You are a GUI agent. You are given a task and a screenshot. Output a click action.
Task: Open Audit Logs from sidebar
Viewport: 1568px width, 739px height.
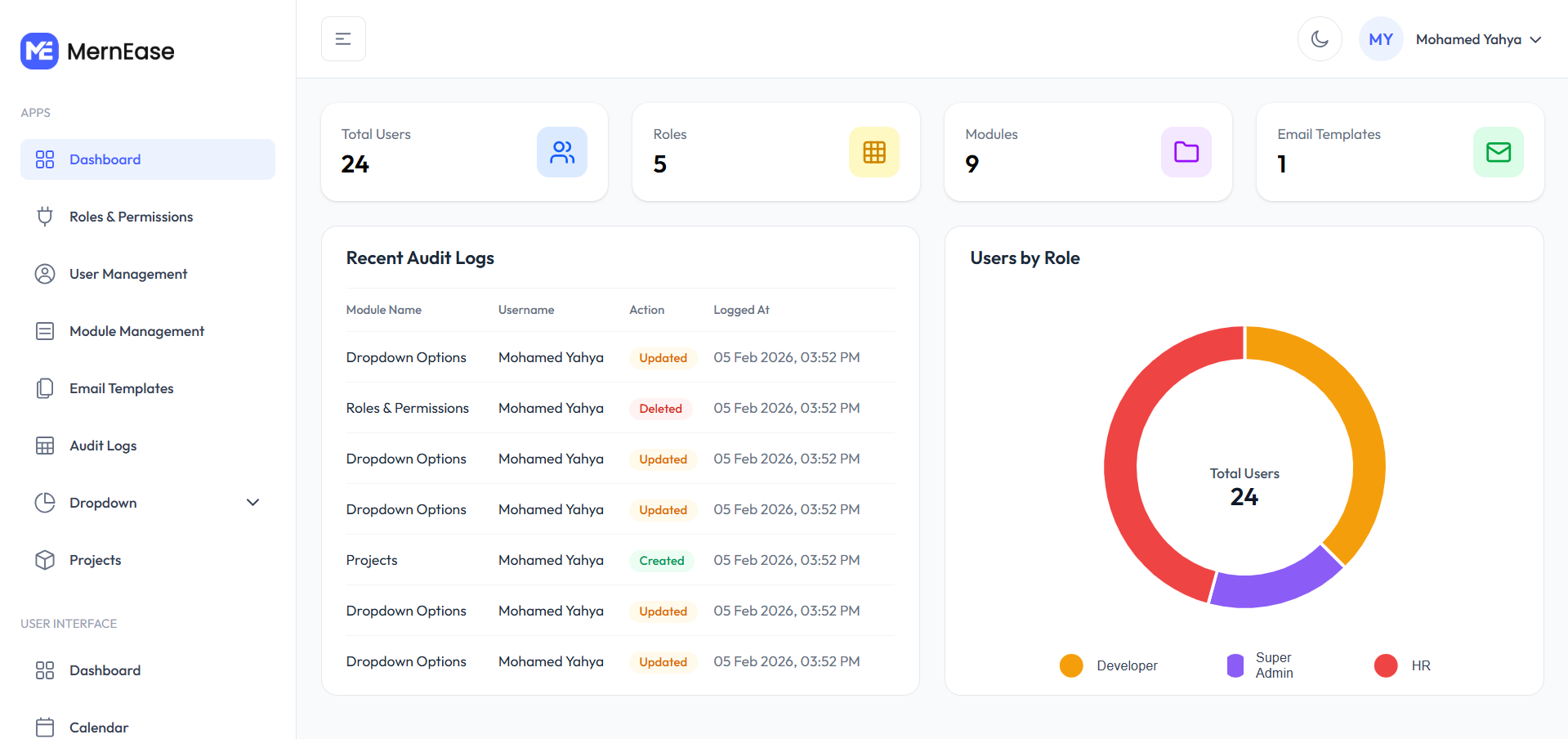[103, 446]
